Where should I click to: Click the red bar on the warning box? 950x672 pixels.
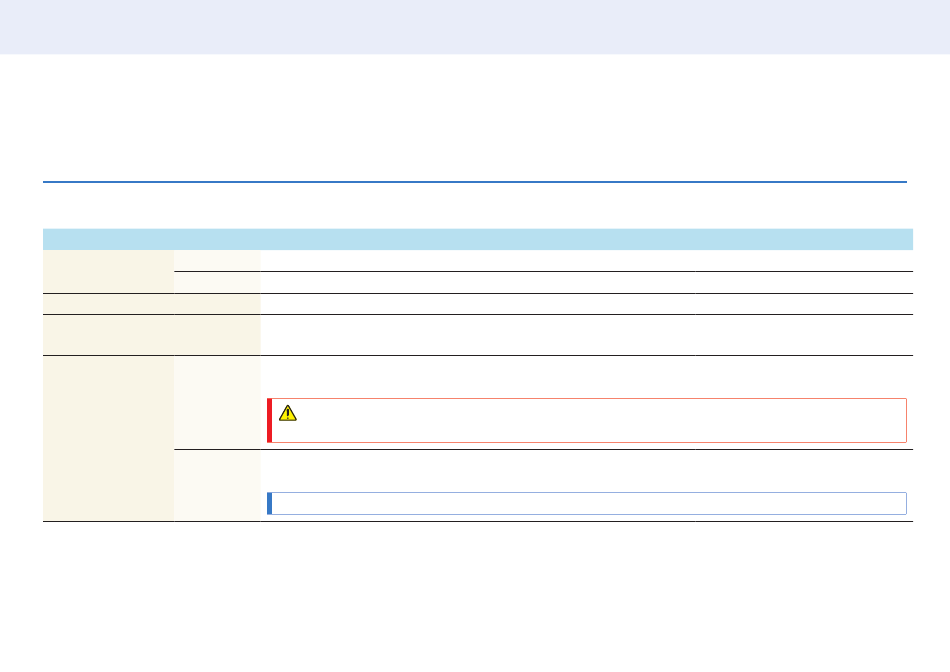coord(270,421)
